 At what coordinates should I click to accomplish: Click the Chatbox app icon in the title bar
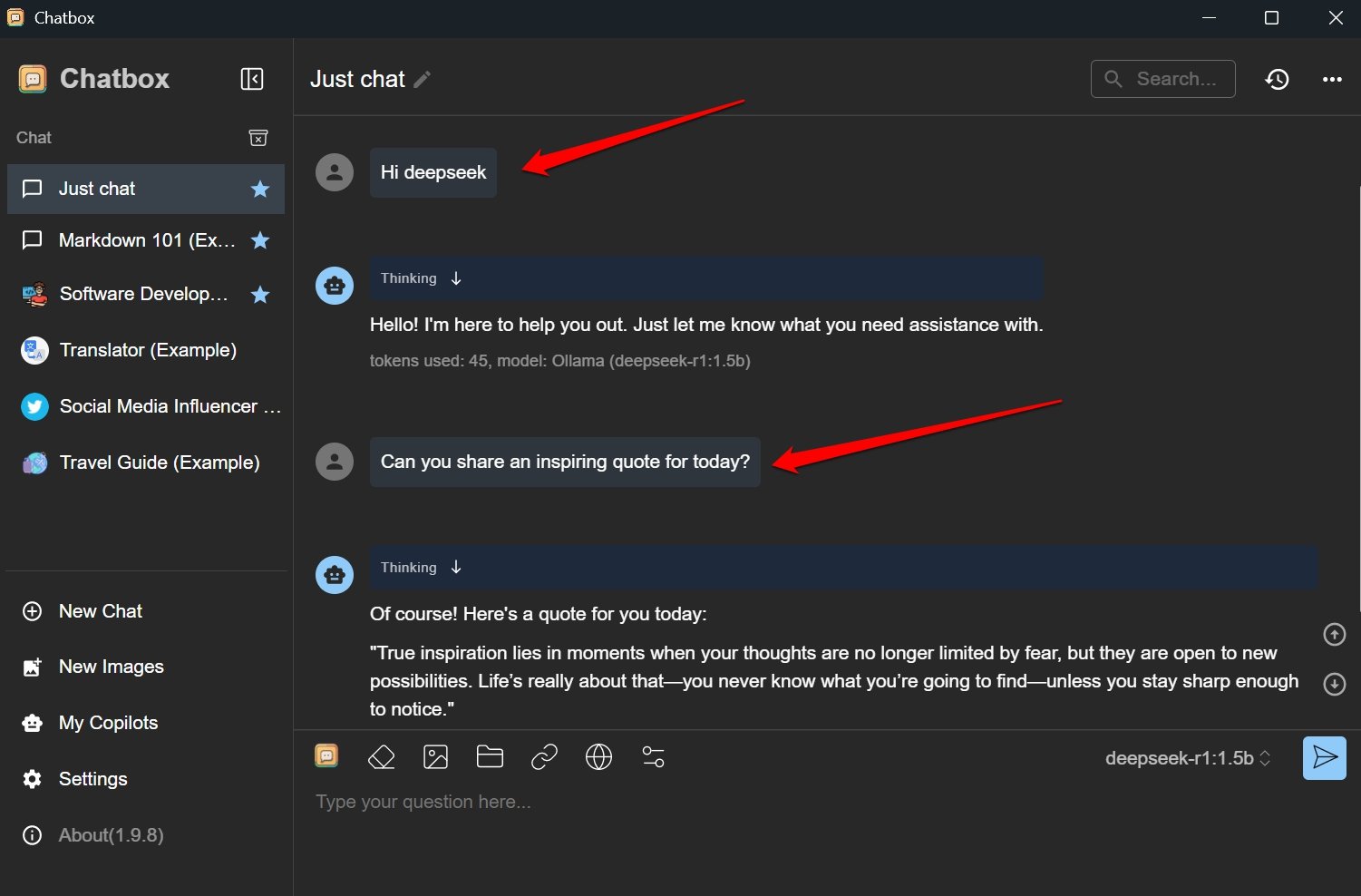tap(15, 17)
